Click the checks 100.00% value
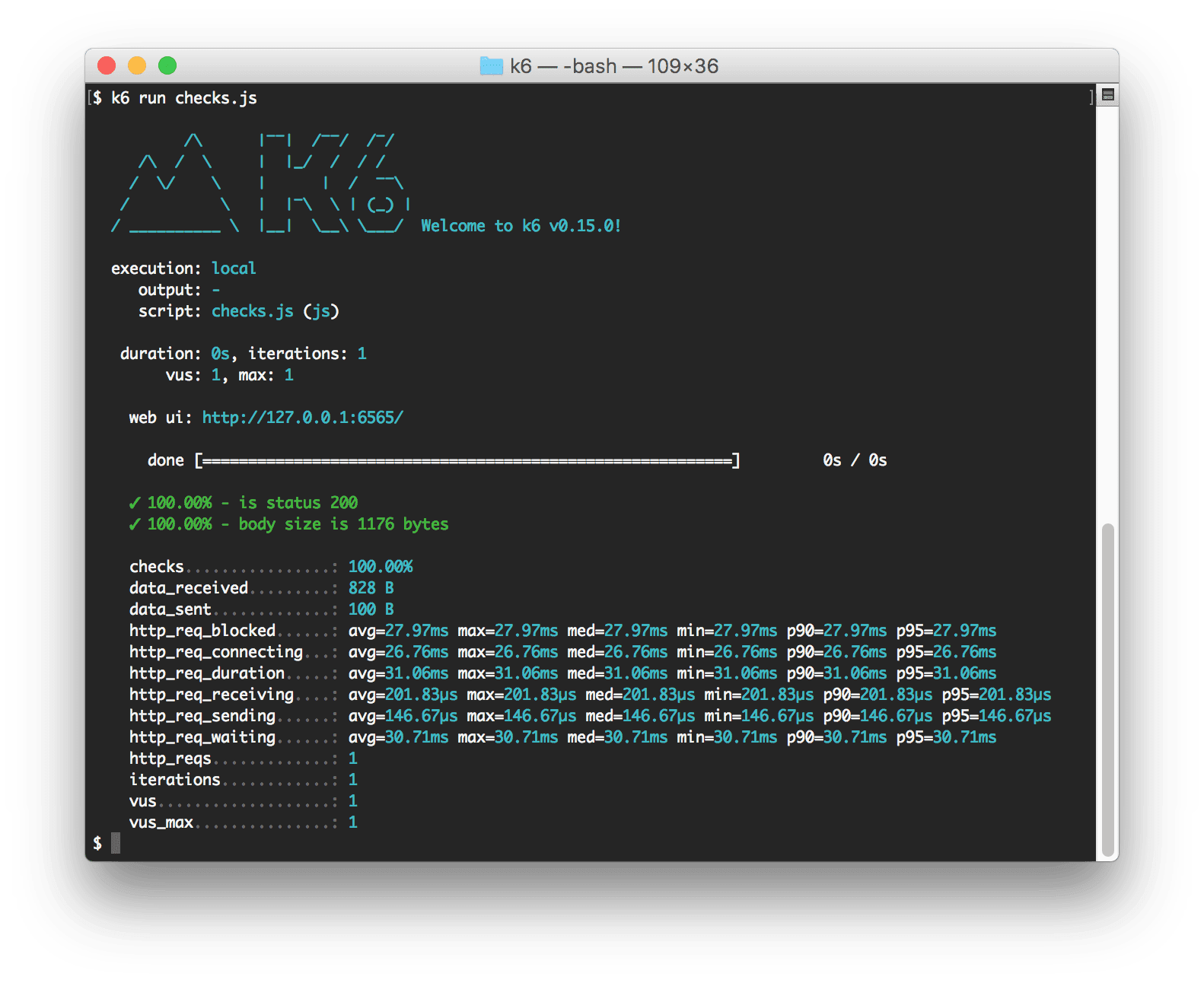The image size is (1204, 983). tap(381, 567)
